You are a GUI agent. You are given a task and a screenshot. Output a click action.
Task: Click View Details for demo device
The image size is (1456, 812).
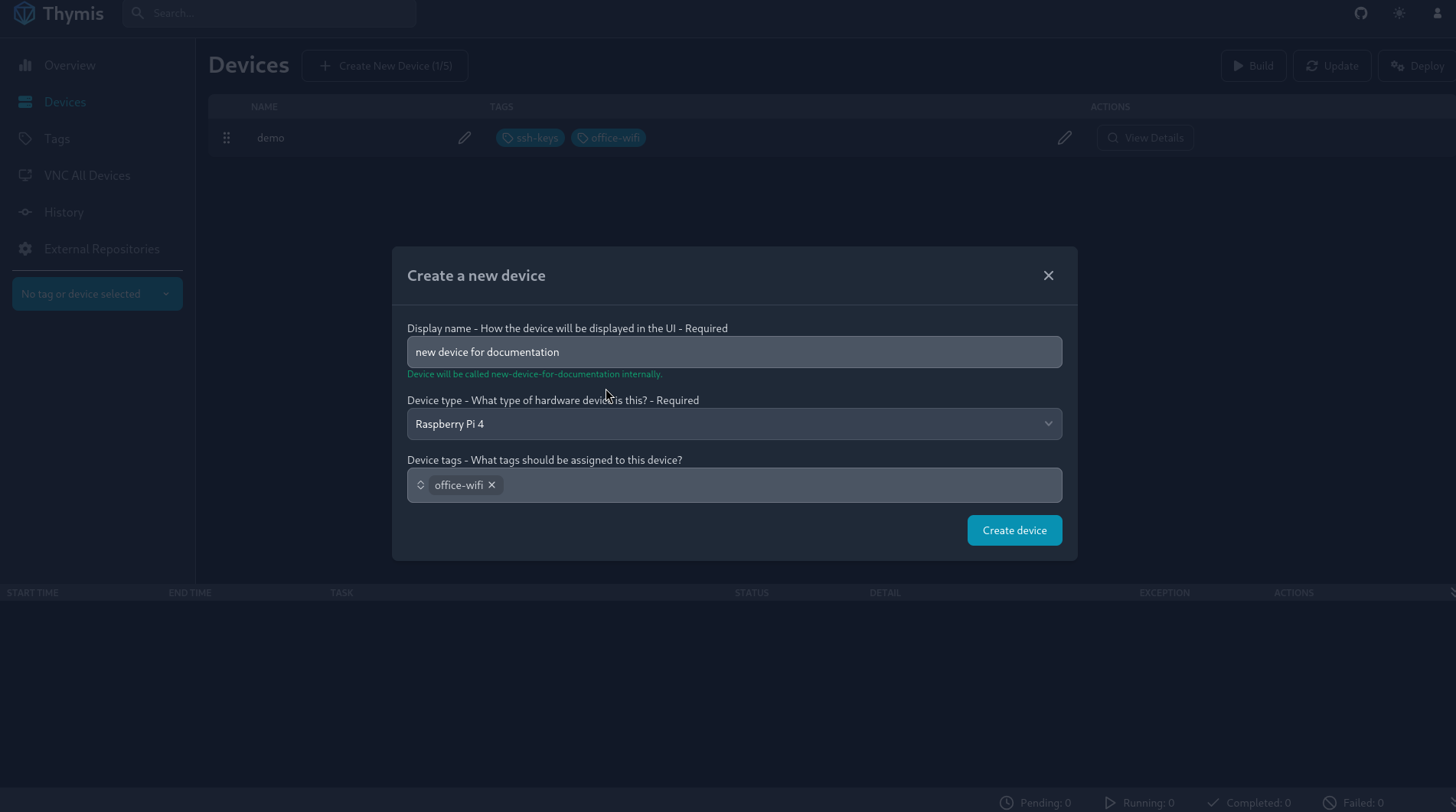tap(1145, 138)
